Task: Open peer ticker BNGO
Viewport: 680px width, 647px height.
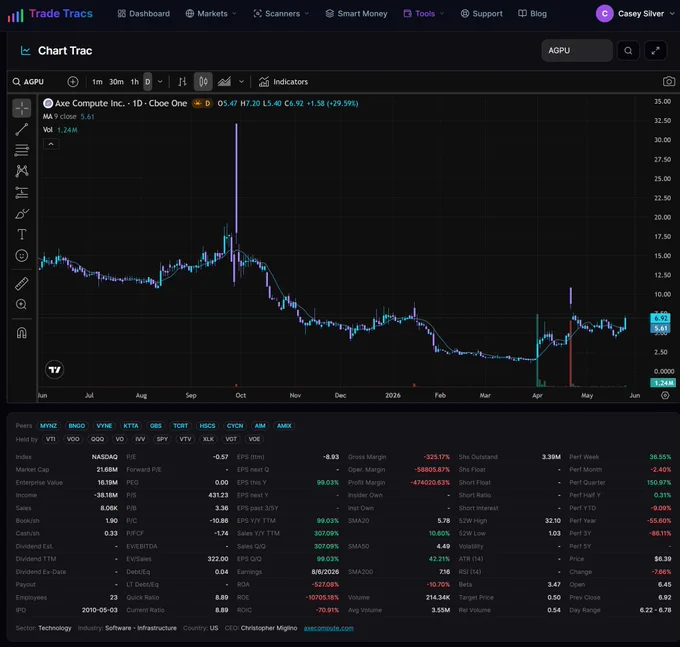Action: point(77,426)
